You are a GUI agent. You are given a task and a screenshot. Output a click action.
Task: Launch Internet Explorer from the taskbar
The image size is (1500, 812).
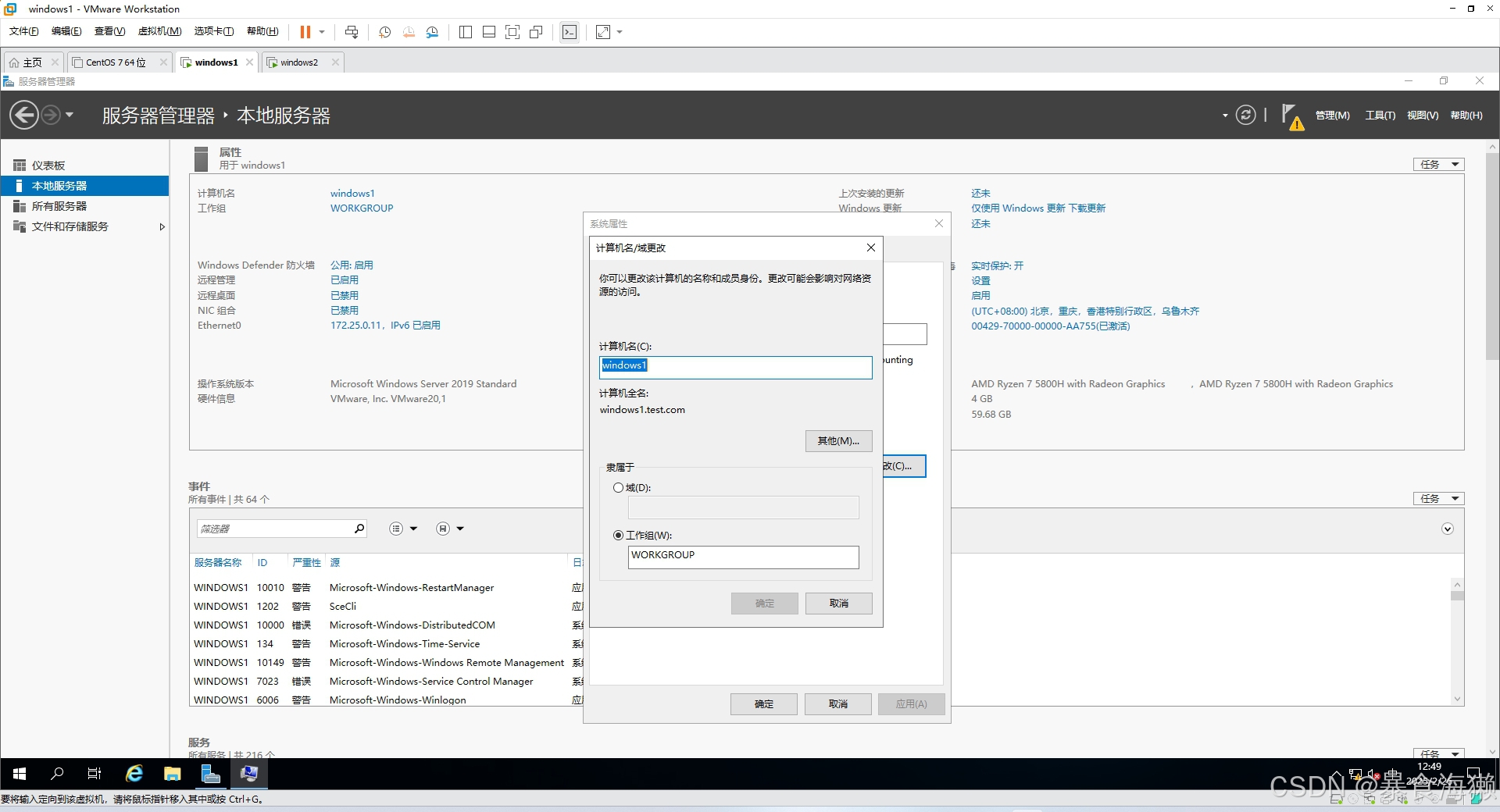[x=134, y=774]
